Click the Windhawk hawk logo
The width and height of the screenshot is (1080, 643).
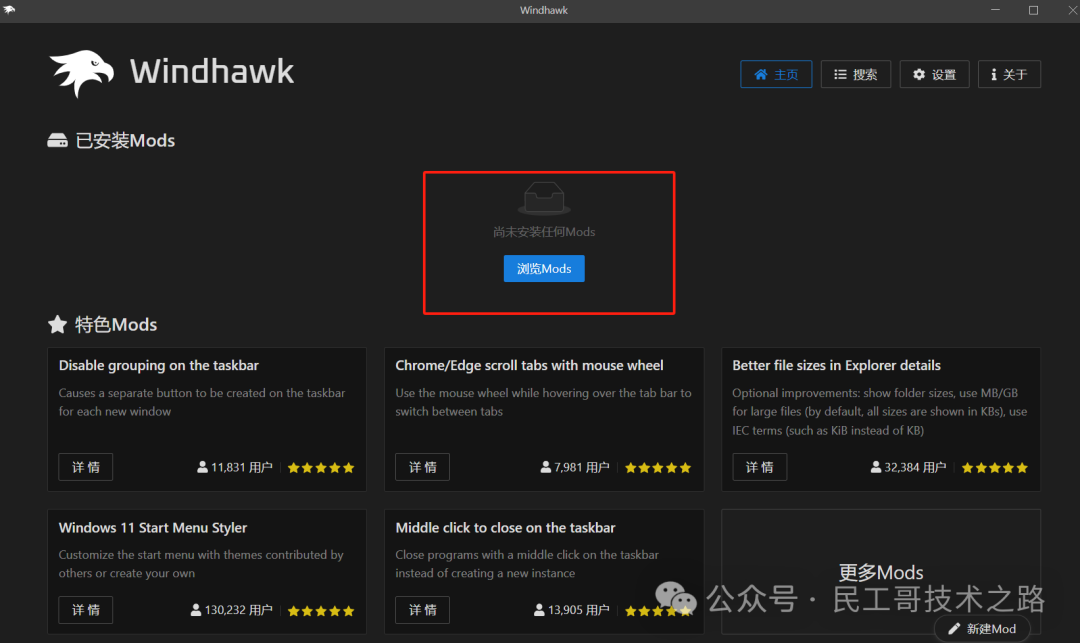tap(81, 73)
